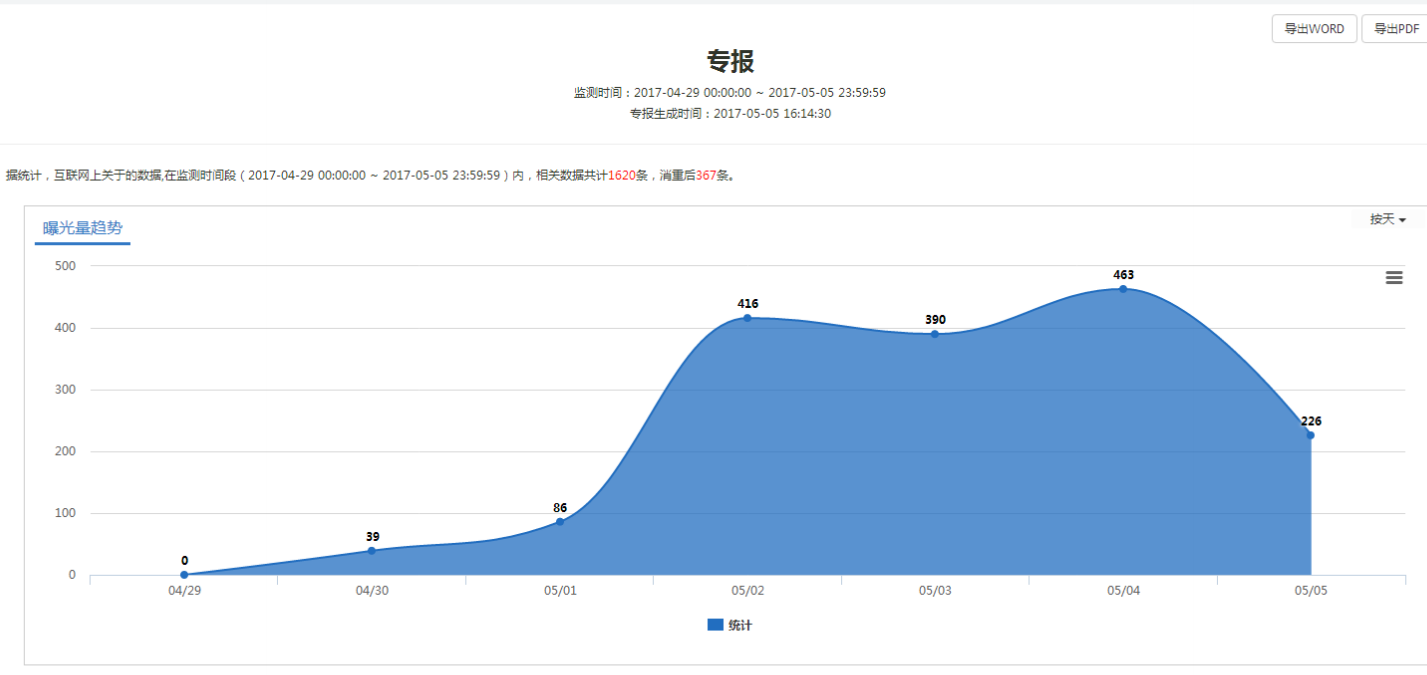Click the 416 value label
The height and width of the screenshot is (675, 1427).
click(748, 303)
